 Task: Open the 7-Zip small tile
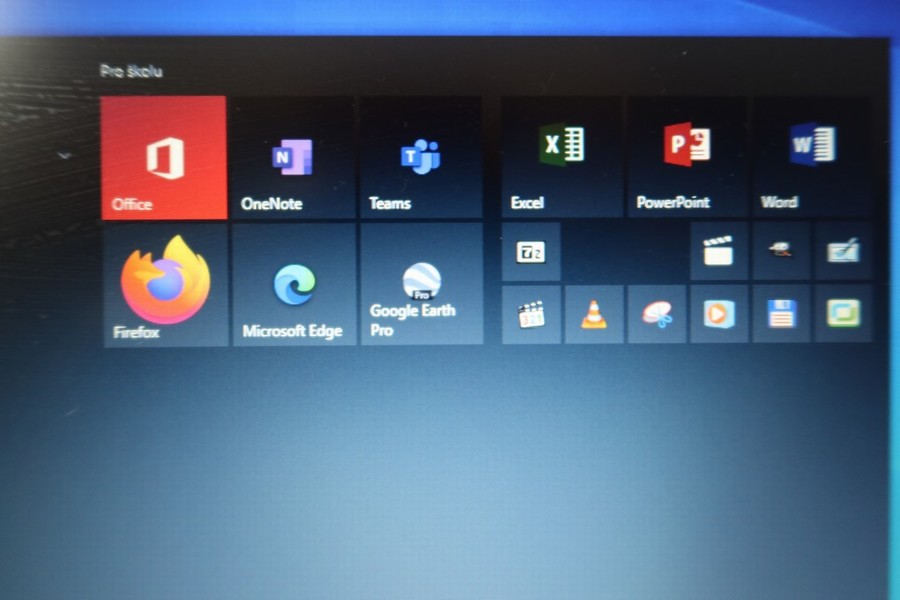pyautogui.click(x=531, y=252)
